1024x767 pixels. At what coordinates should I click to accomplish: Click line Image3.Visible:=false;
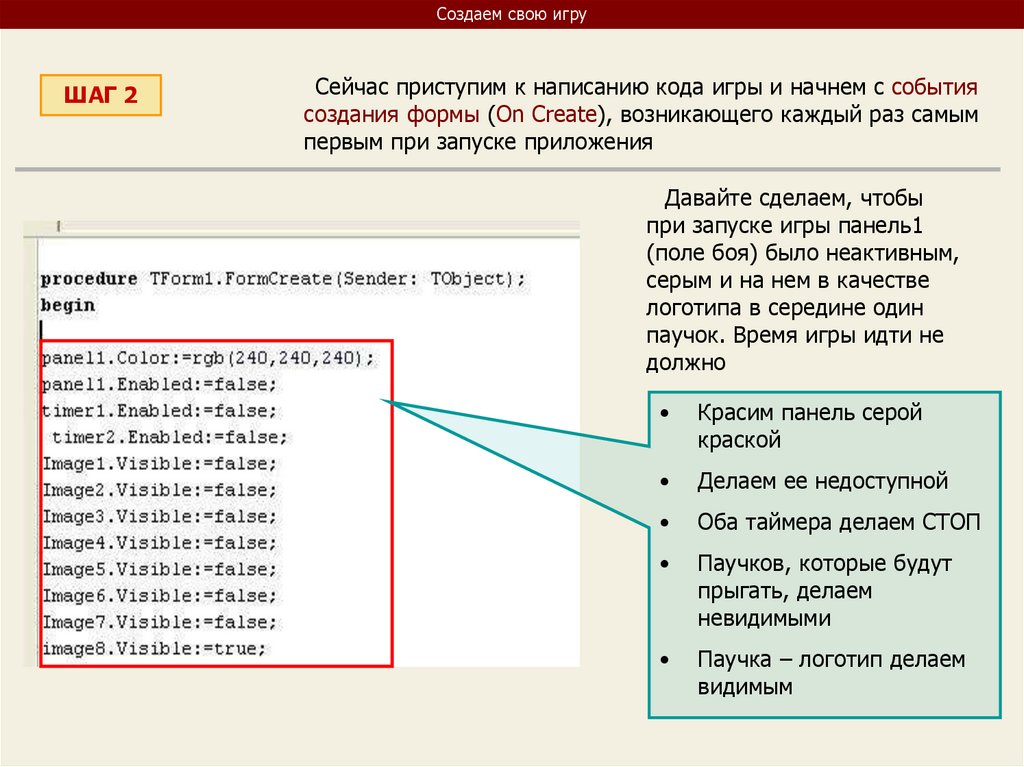(159, 517)
